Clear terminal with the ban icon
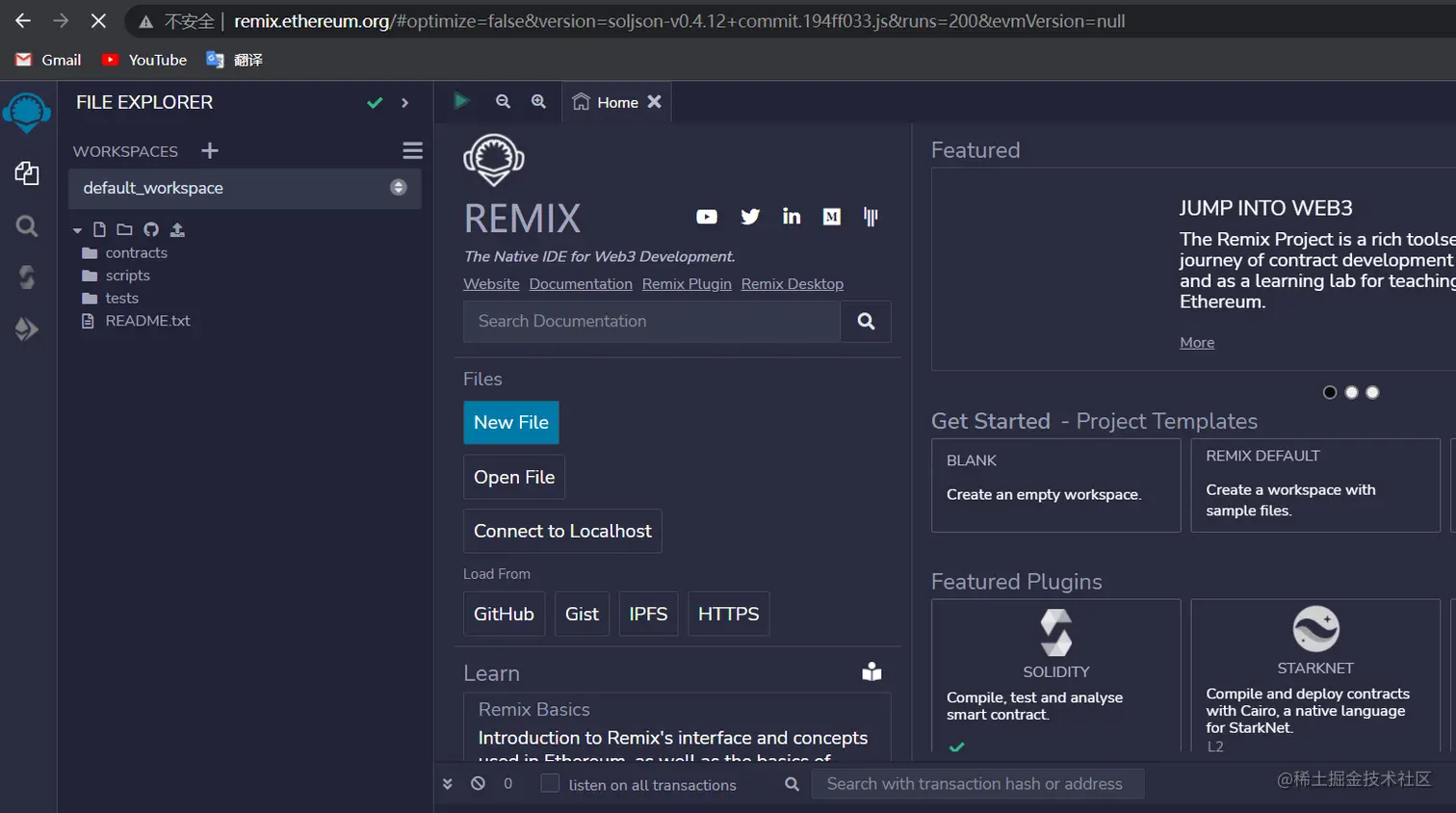 point(478,783)
